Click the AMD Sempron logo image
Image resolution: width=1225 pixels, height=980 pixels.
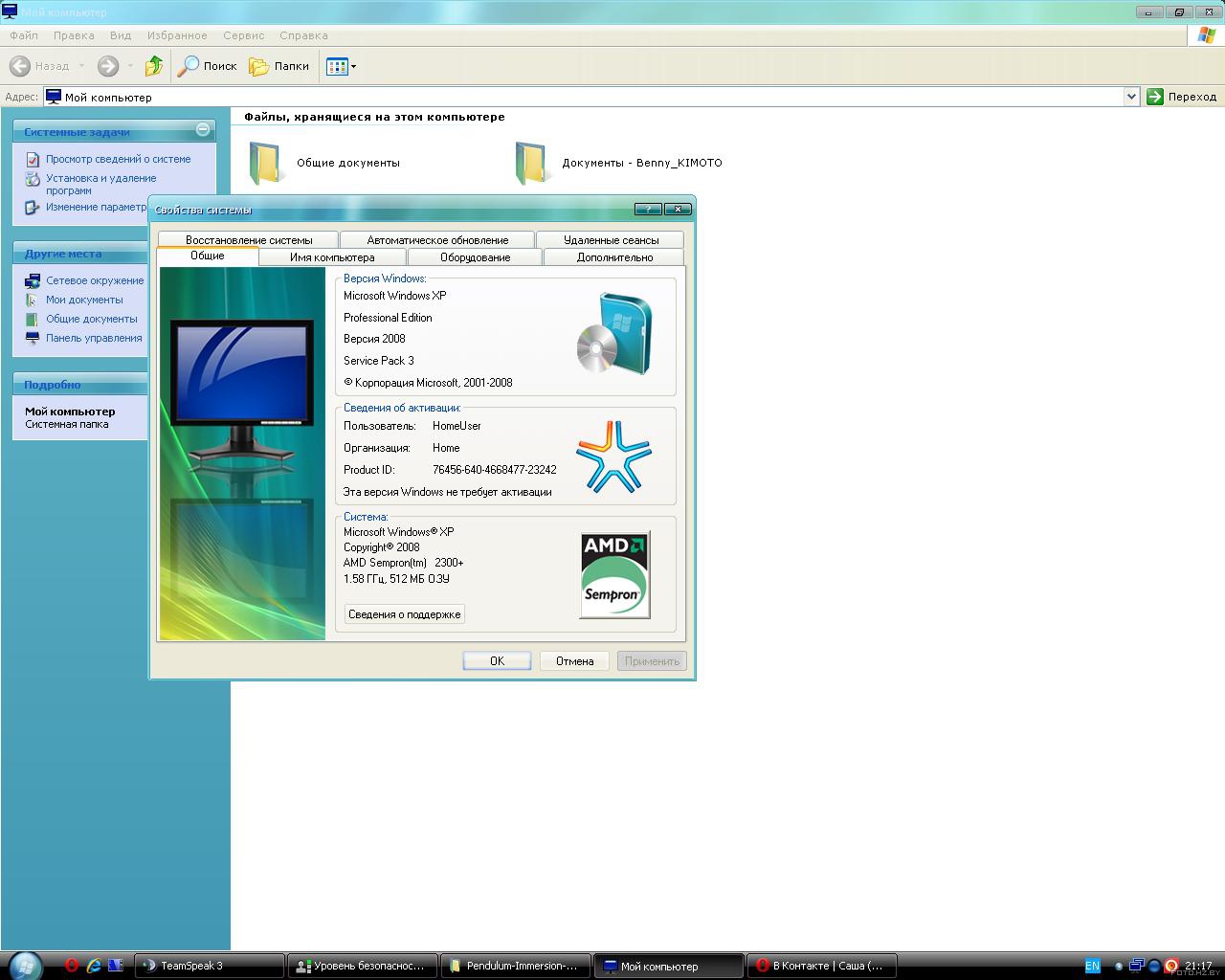[x=615, y=574]
